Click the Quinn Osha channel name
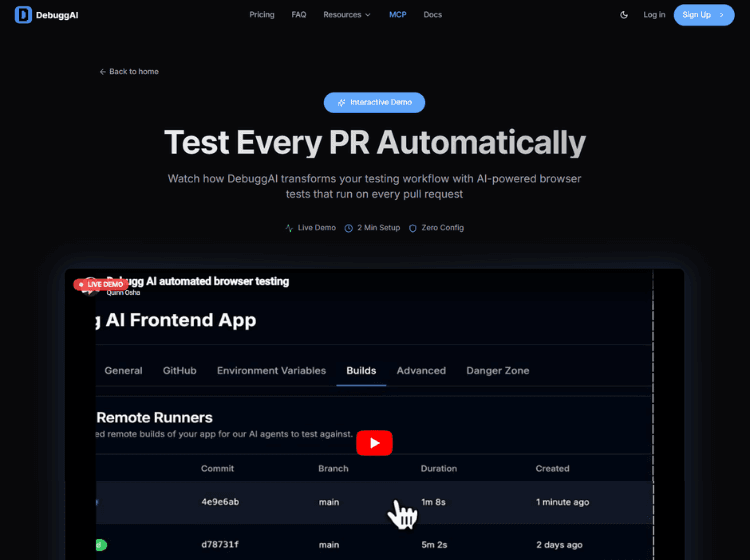The height and width of the screenshot is (560, 750). (123, 293)
